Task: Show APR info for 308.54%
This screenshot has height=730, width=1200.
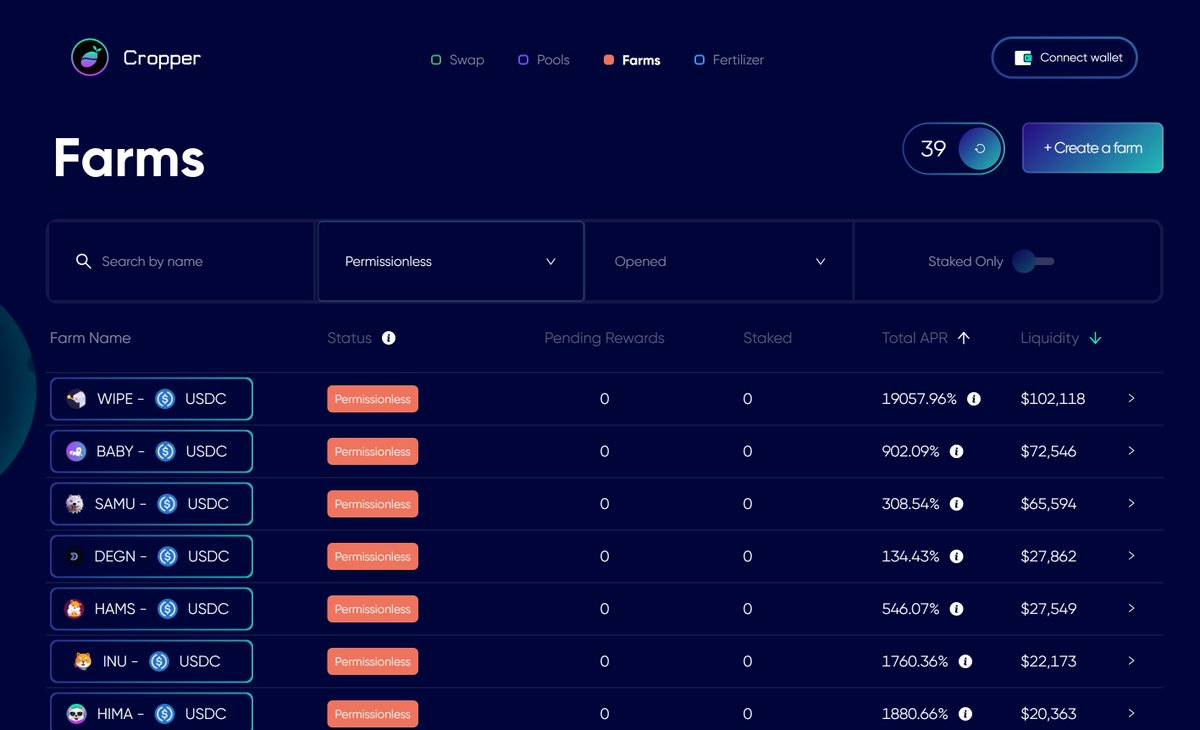Action: coord(956,504)
